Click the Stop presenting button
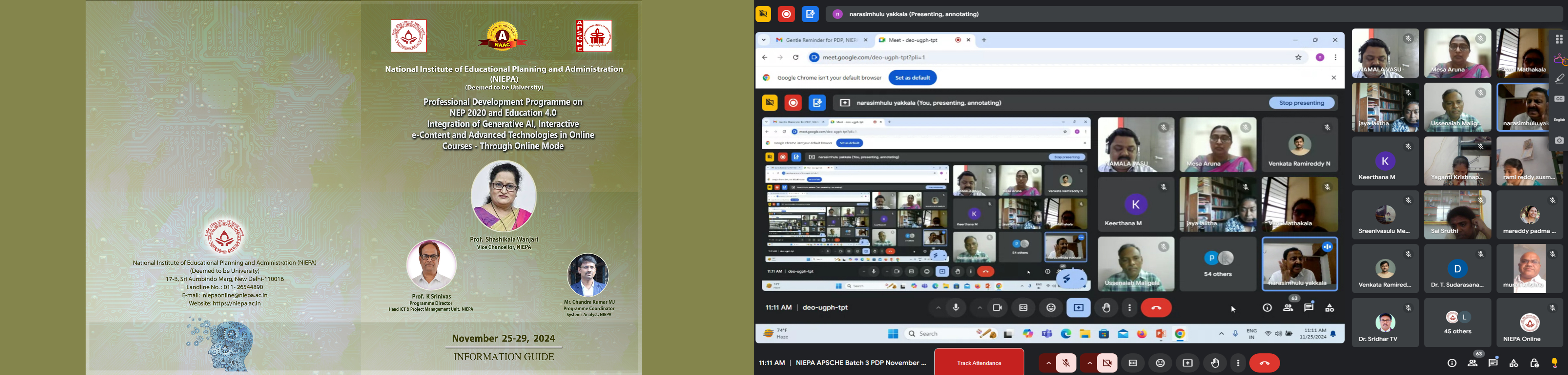The image size is (1568, 375). coord(1301,103)
